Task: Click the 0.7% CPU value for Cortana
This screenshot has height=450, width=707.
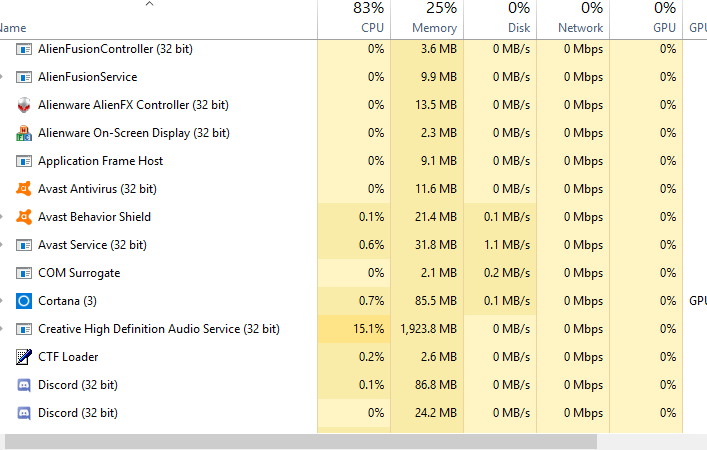Action: click(x=372, y=301)
